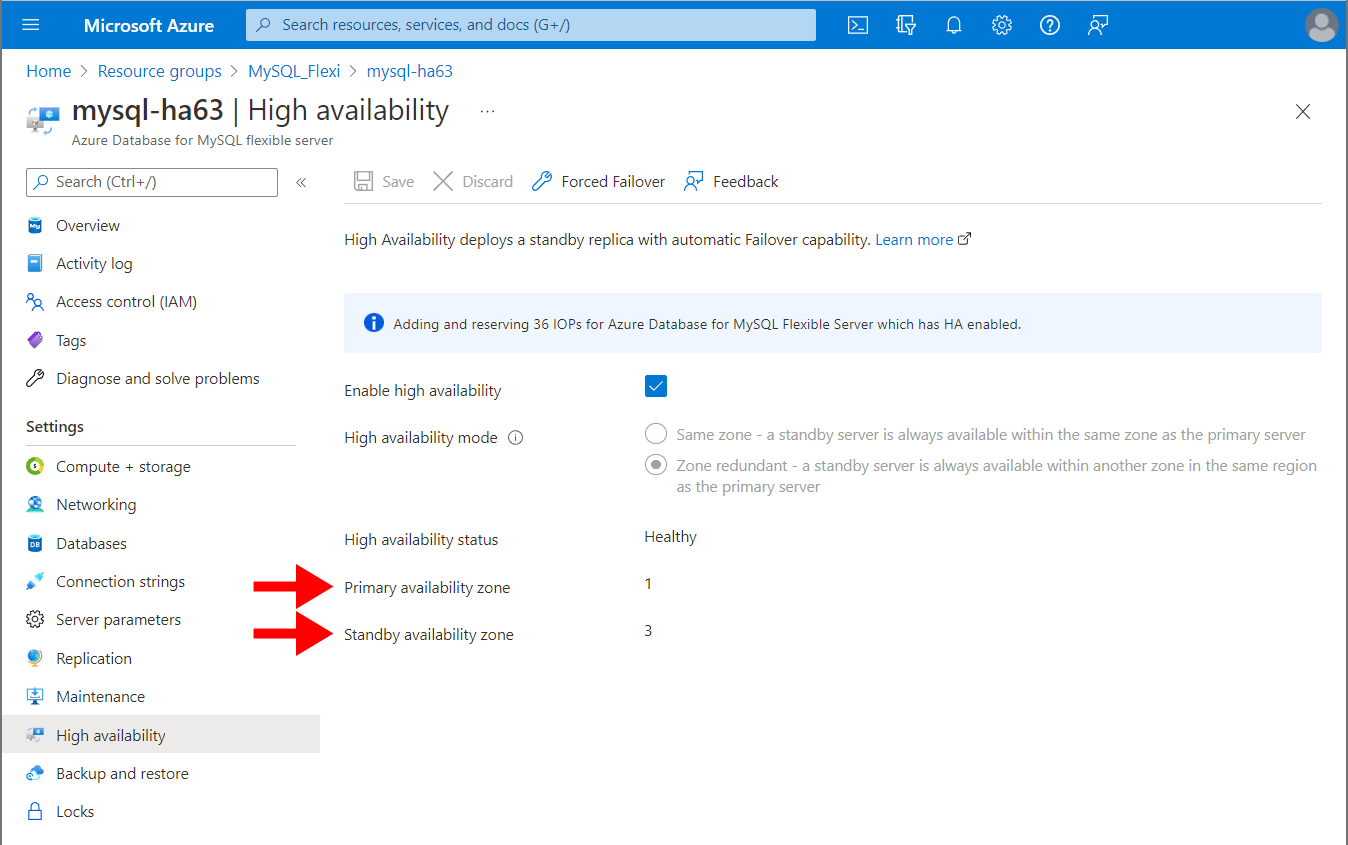Viewport: 1348px width, 845px height.
Task: Click the High availability mode info icon
Action: 515,436
